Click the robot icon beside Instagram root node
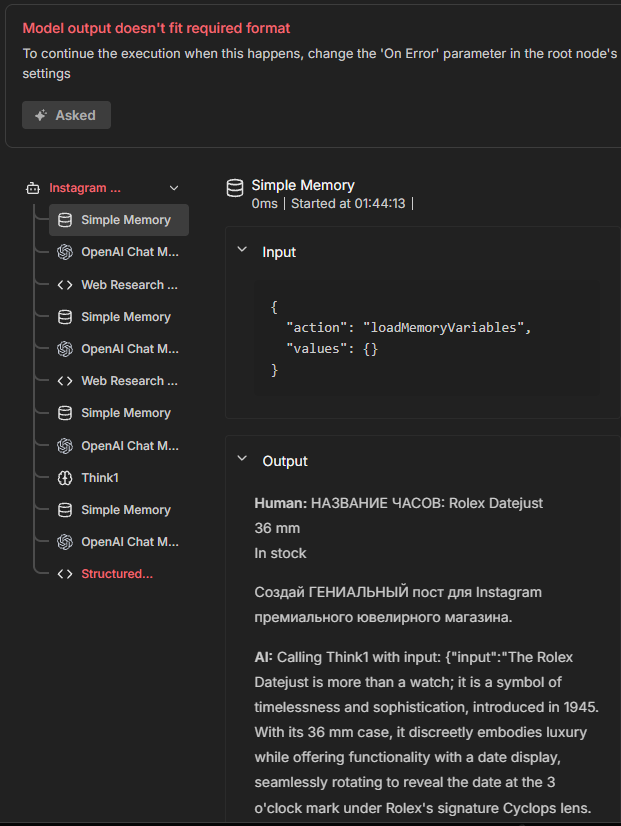The image size is (621, 826). [x=33, y=188]
